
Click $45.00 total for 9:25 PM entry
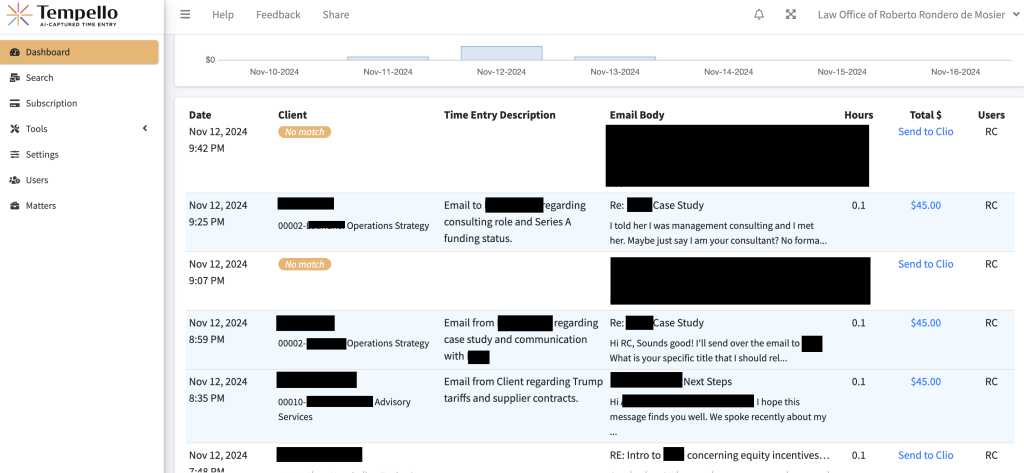[925, 205]
